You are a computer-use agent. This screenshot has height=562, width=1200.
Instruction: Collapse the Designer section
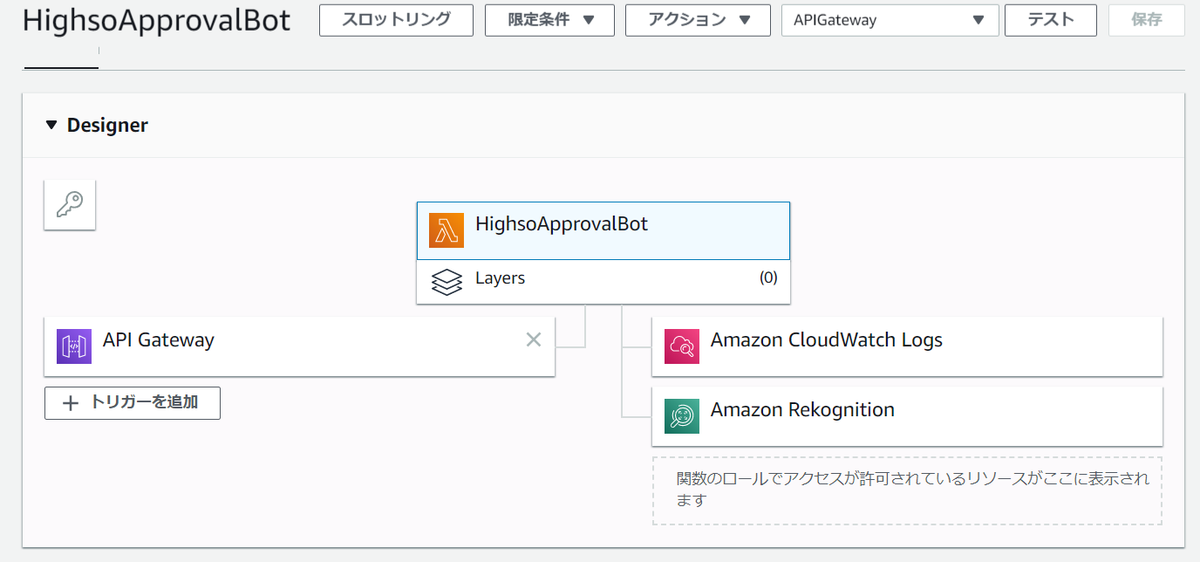tap(52, 125)
